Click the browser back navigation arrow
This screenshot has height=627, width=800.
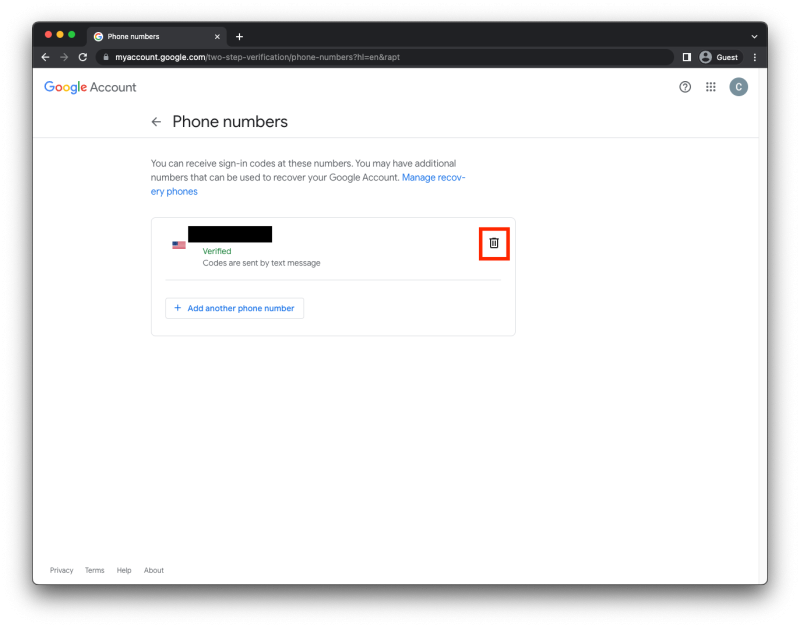pyautogui.click(x=45, y=57)
